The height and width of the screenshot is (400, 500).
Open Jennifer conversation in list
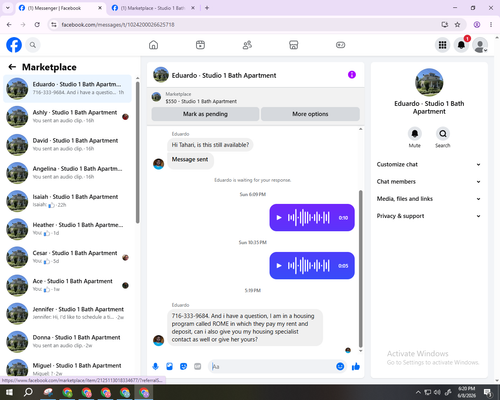tap(67, 313)
